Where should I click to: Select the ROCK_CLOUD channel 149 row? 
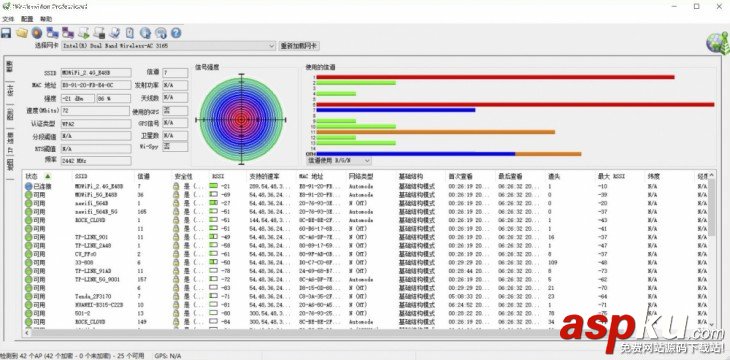click(x=365, y=322)
